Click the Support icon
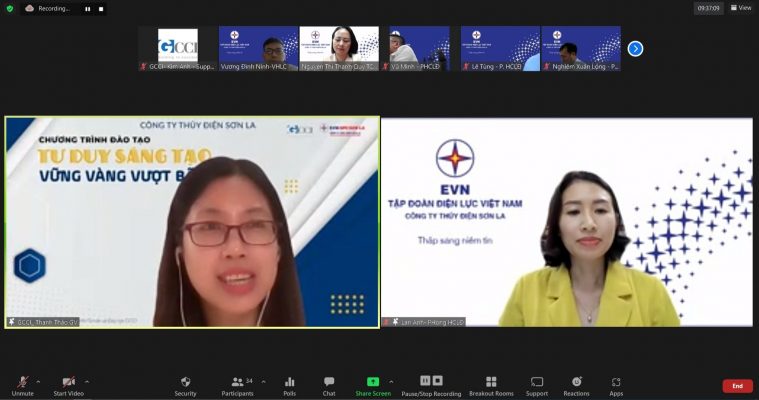The height and width of the screenshot is (400, 759). (x=537, y=382)
